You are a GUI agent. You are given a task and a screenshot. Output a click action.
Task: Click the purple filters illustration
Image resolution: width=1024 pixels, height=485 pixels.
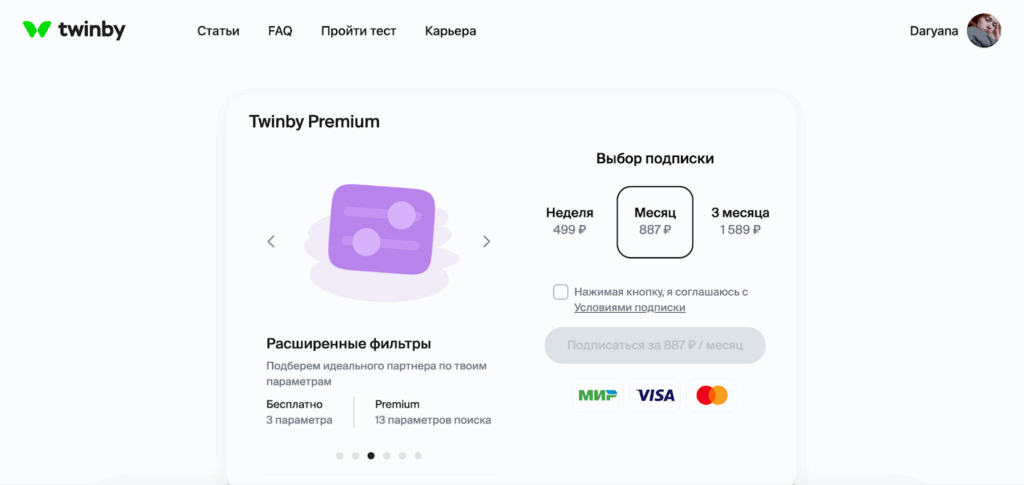(381, 229)
